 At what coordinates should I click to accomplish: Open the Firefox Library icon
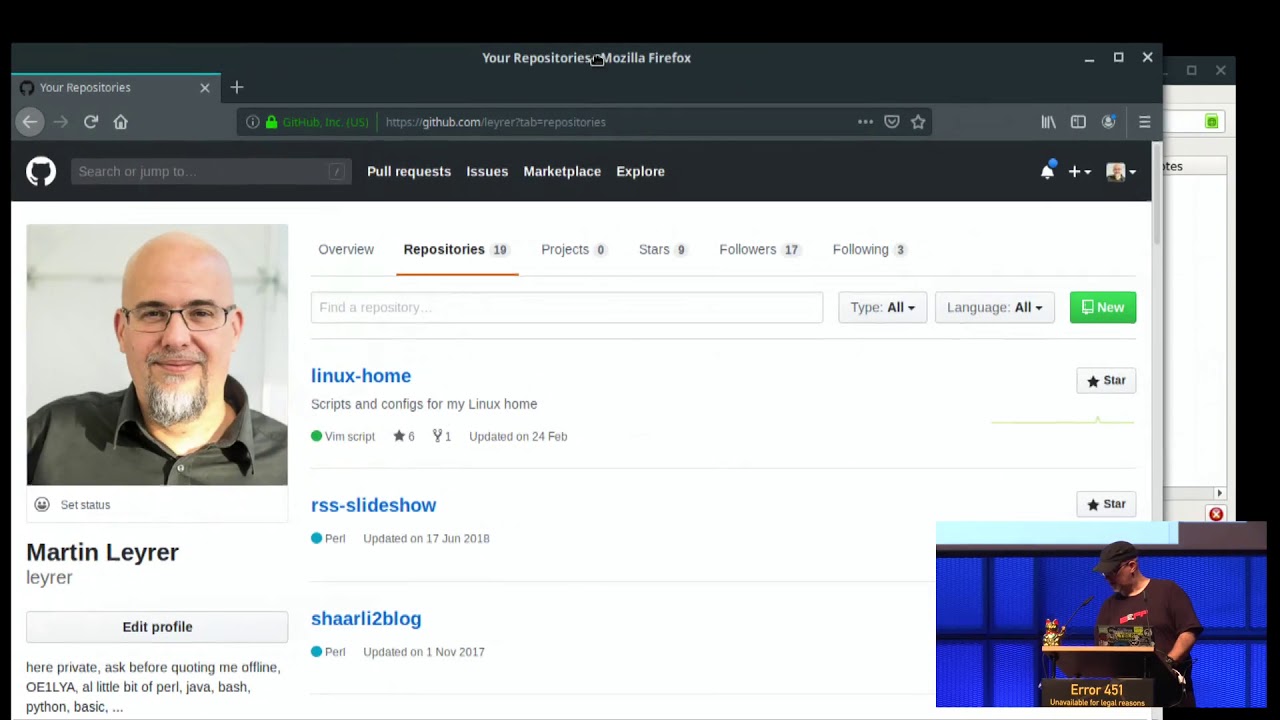tap(1048, 122)
